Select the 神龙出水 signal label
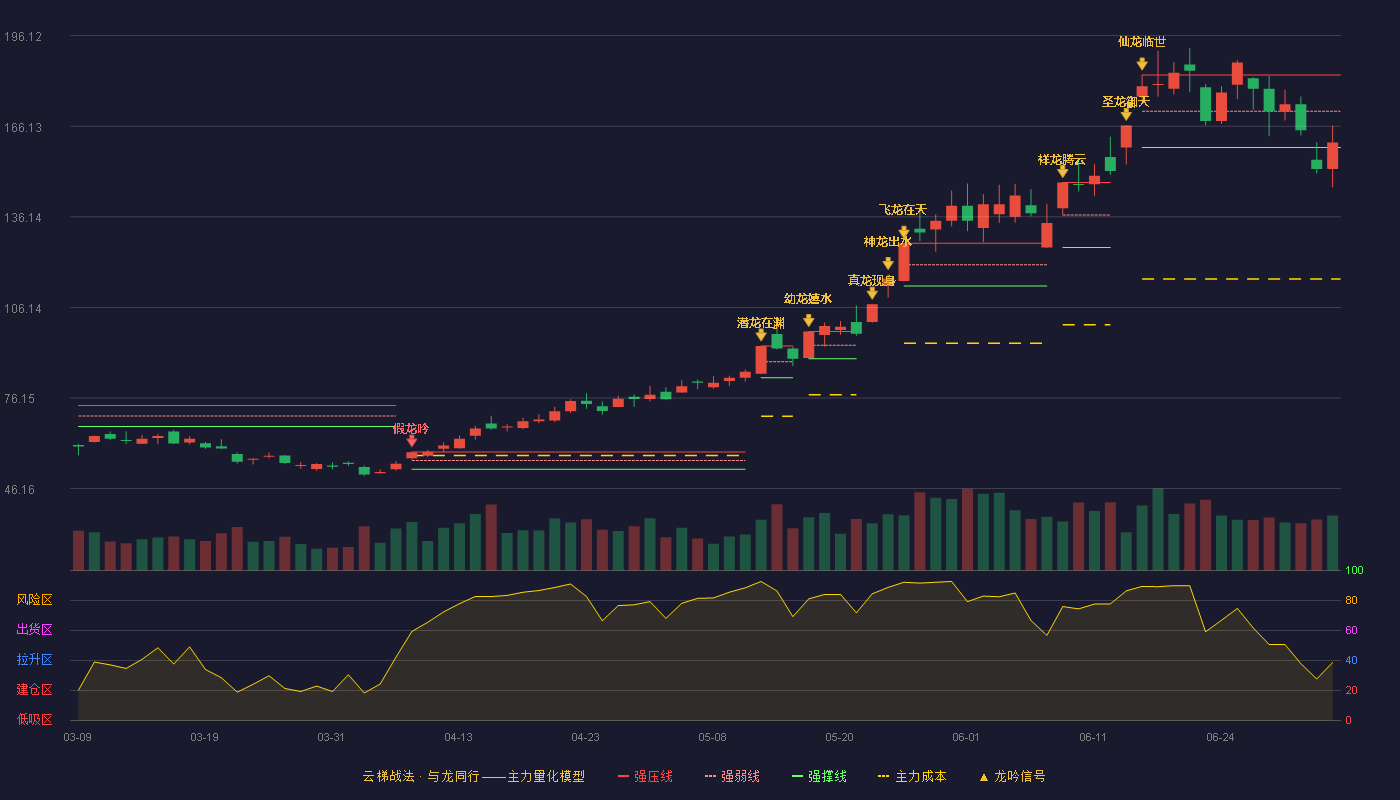Viewport: 1400px width, 800px height. point(888,242)
